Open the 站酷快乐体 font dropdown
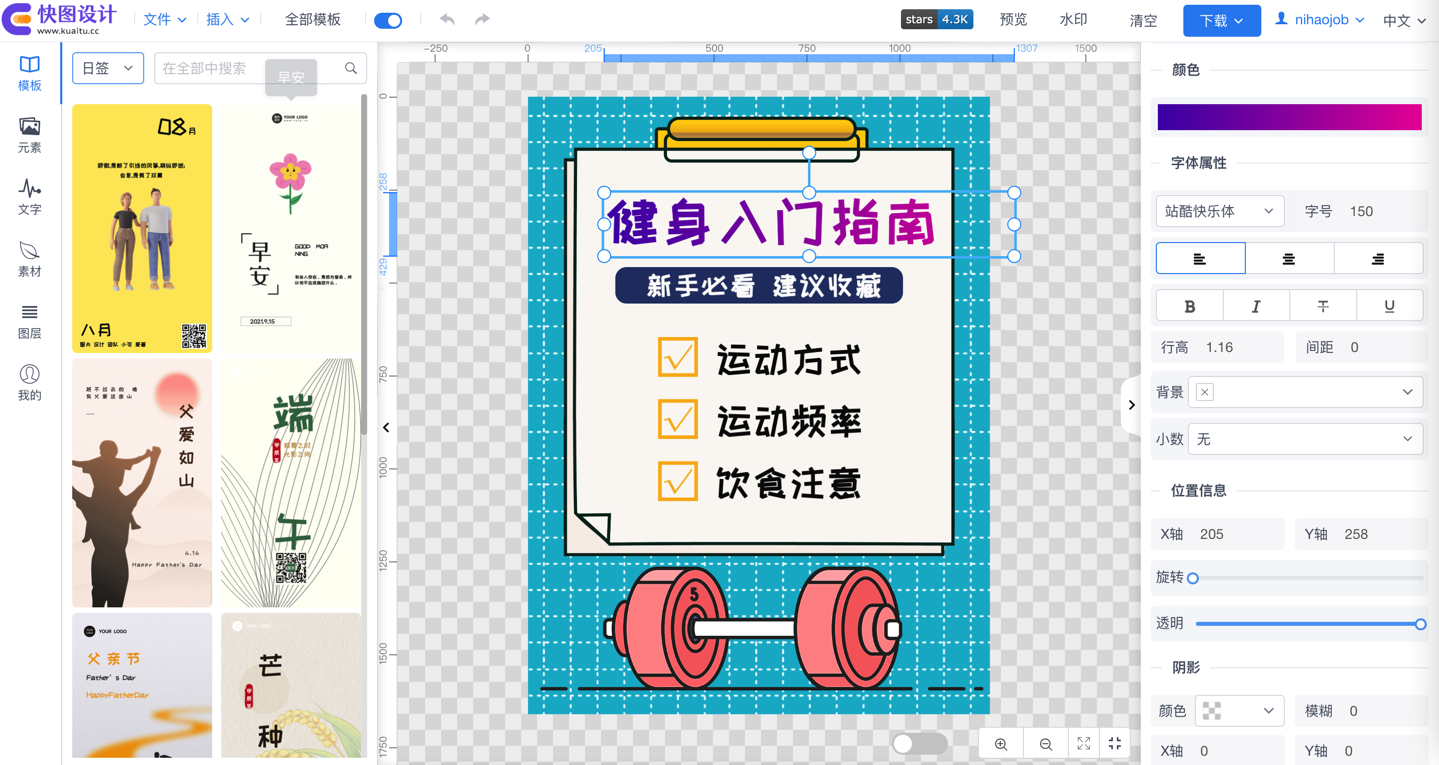 pyautogui.click(x=1219, y=211)
